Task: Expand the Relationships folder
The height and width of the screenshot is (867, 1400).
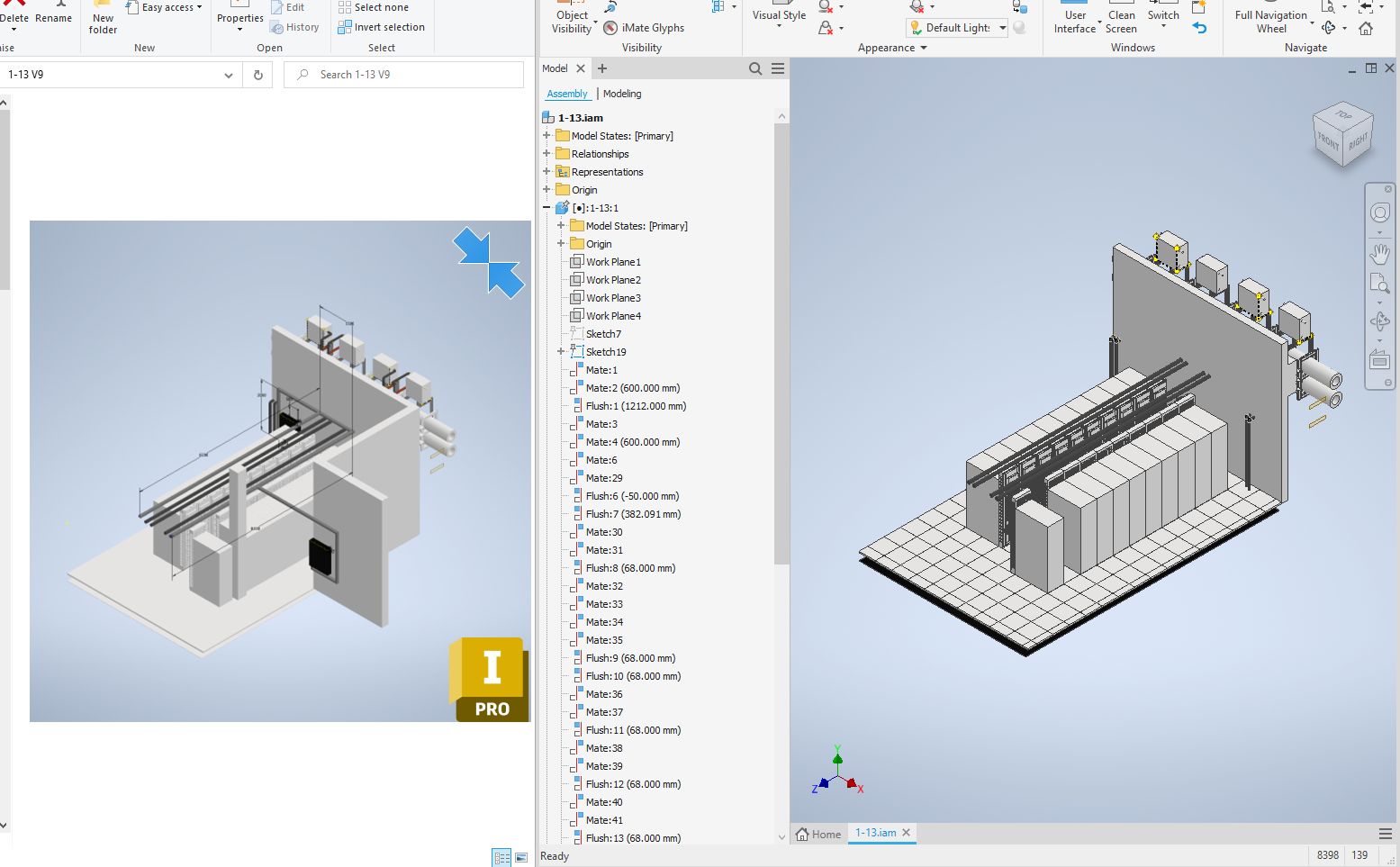Action: click(546, 153)
